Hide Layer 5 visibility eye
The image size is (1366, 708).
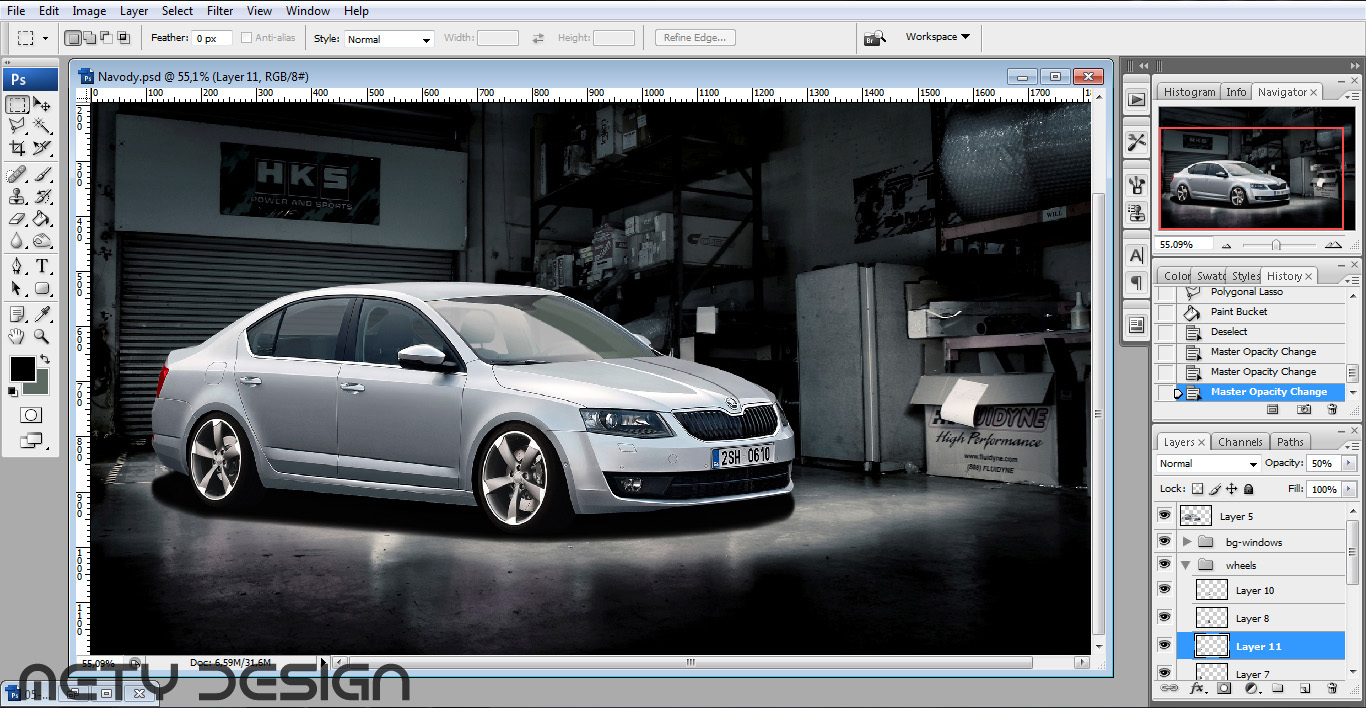(x=1164, y=516)
